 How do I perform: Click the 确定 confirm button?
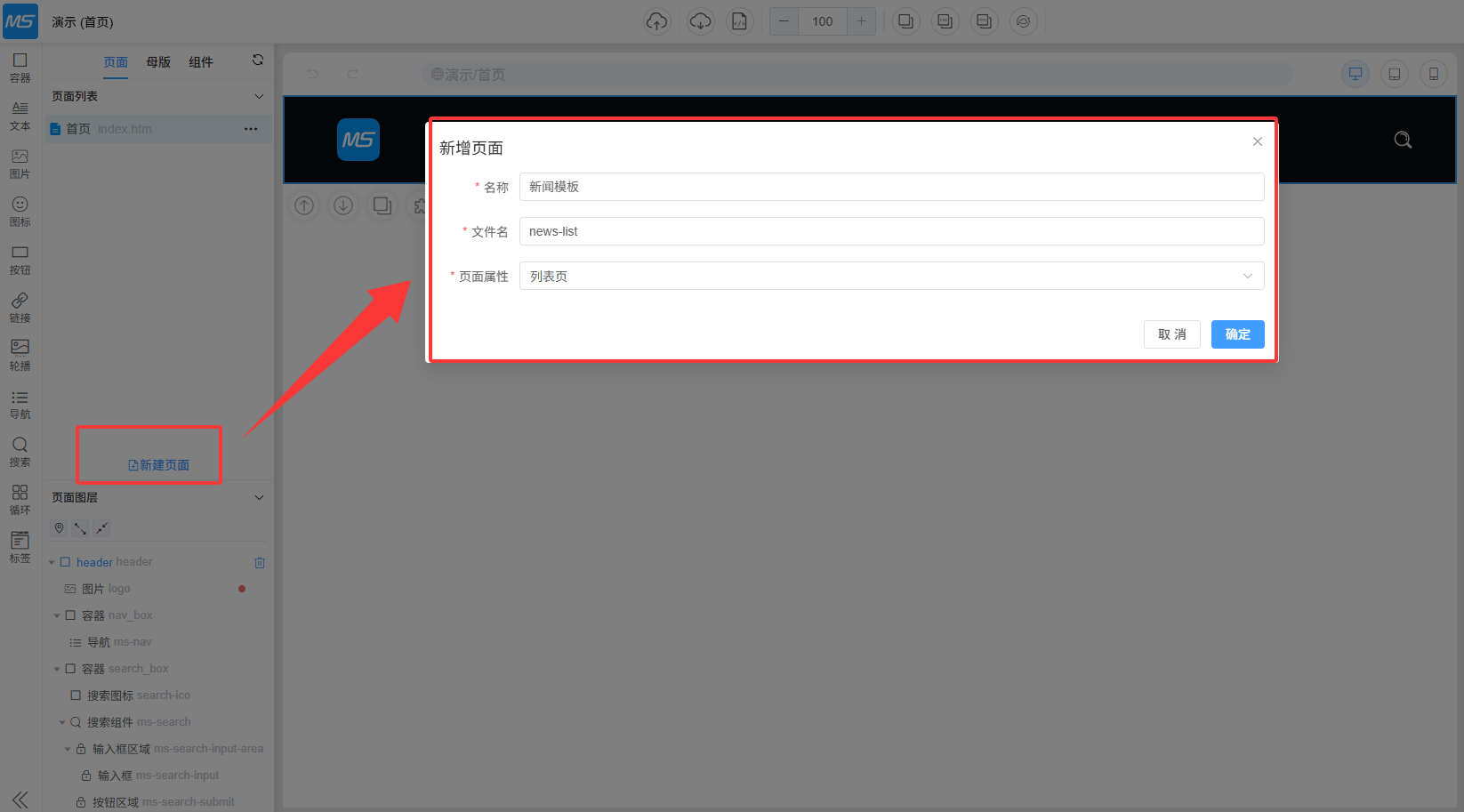coord(1237,334)
